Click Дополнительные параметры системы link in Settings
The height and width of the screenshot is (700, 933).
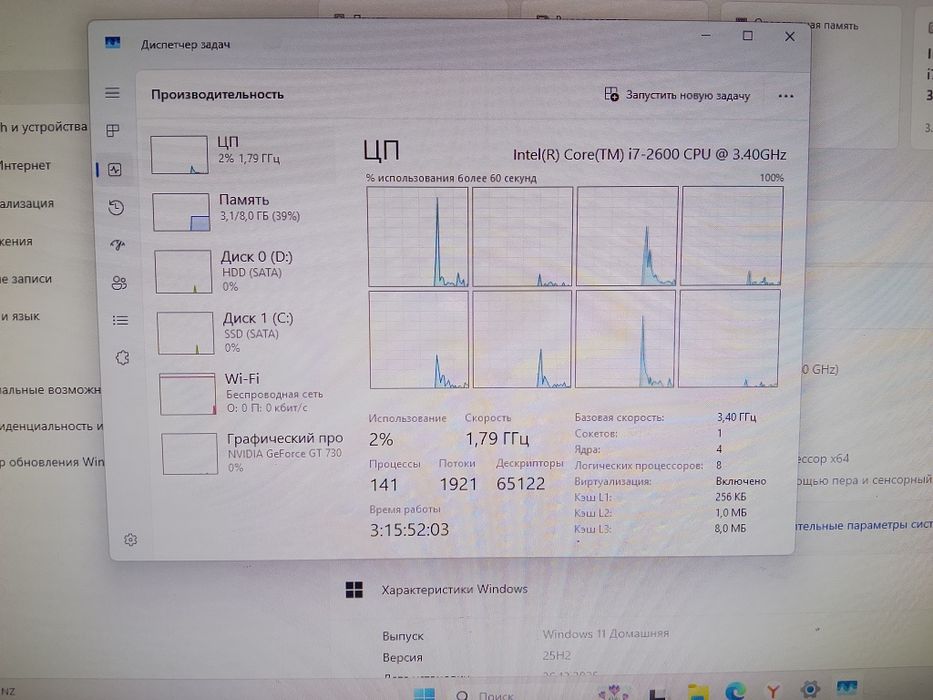[x=865, y=526]
